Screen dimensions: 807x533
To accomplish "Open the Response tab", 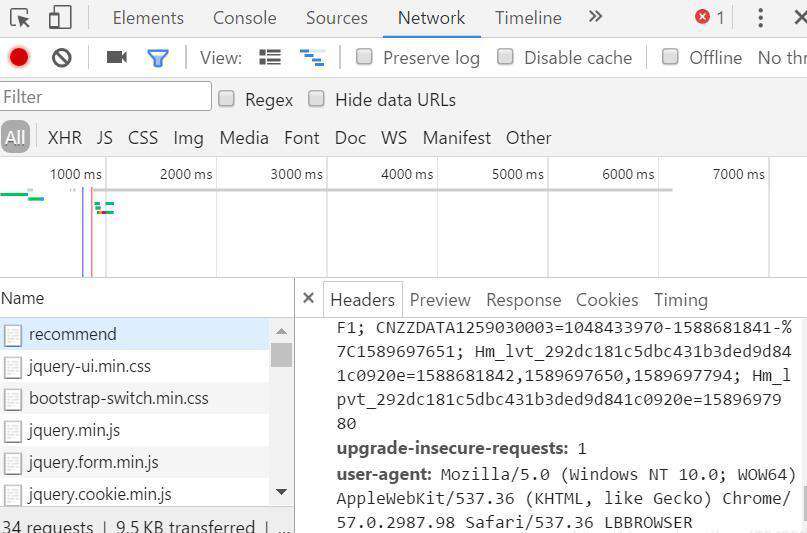I will click(523, 299).
